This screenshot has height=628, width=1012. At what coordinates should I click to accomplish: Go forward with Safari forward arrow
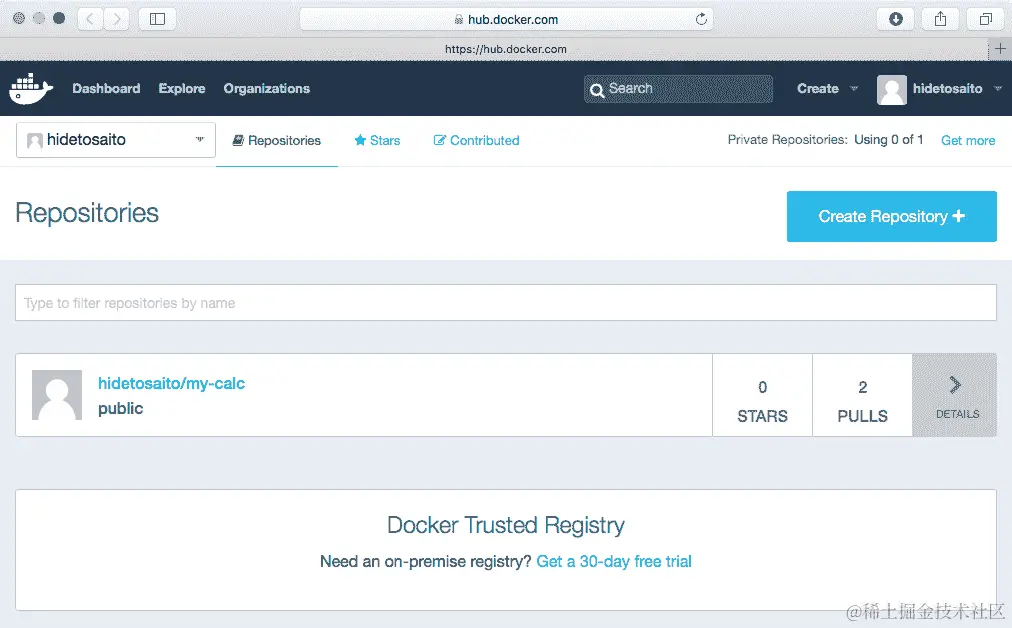[117, 19]
